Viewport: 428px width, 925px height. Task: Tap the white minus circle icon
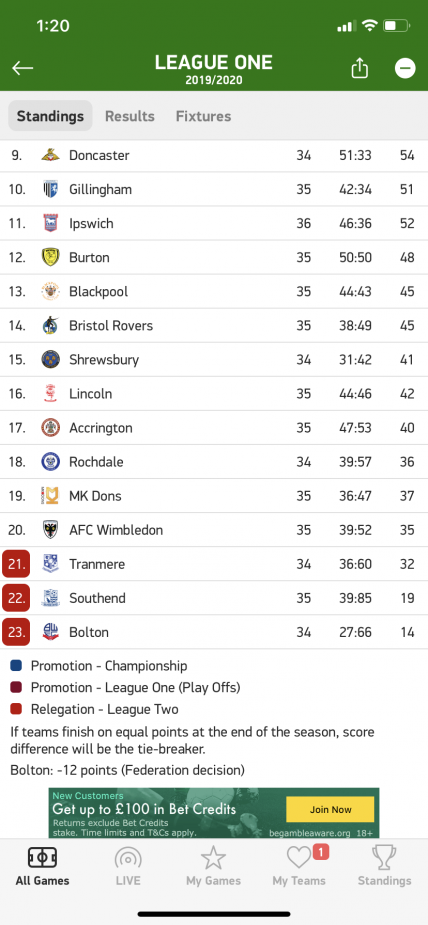click(405, 68)
